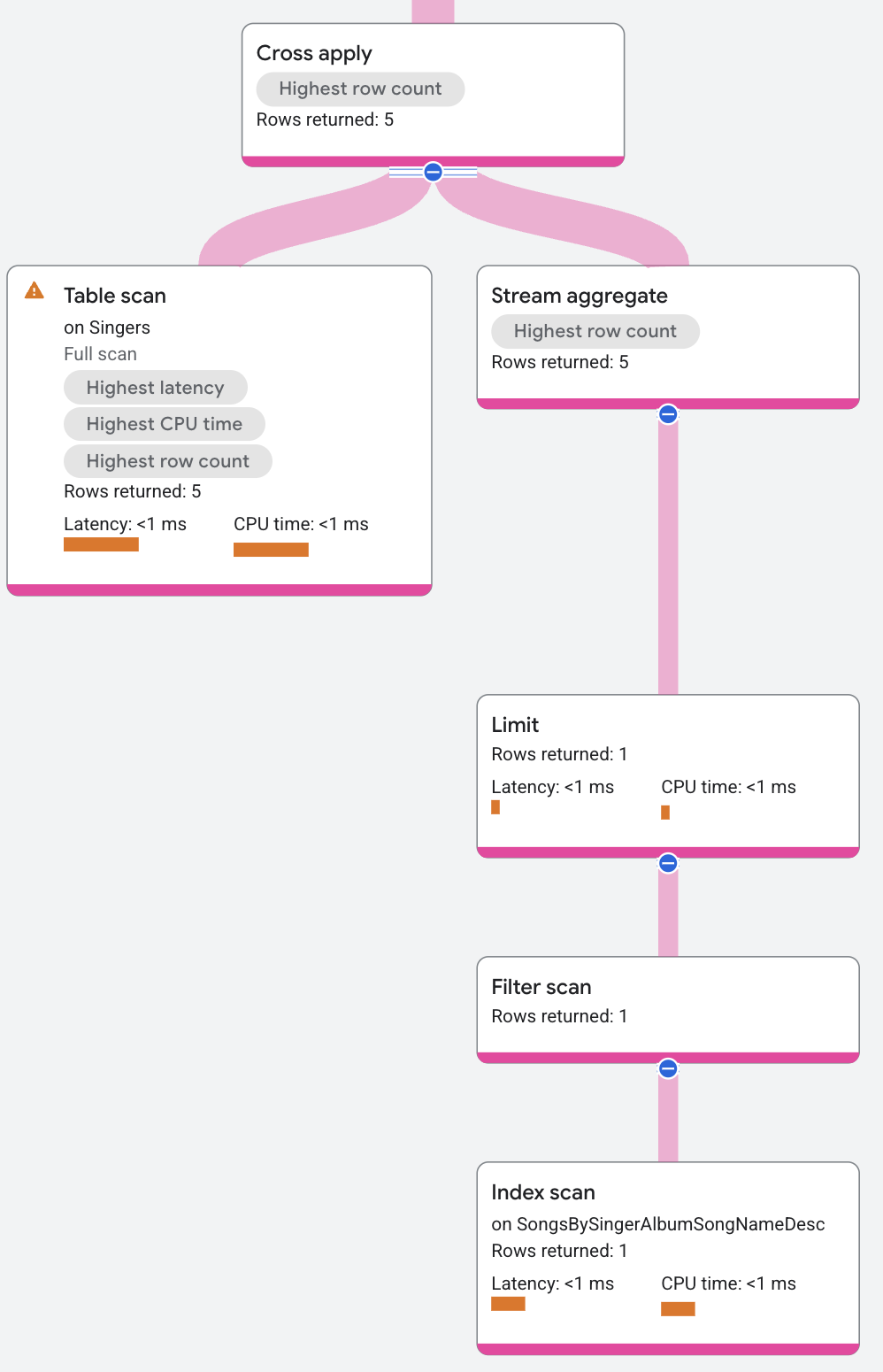Click the warning icon on Table scan
The width and height of the screenshot is (883, 1372).
click(x=35, y=290)
